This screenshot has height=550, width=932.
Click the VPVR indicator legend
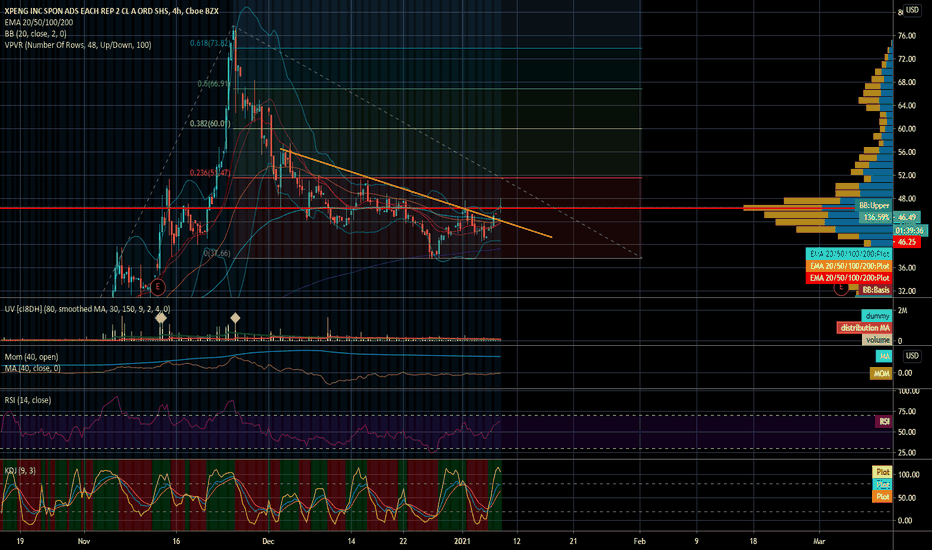tap(78, 45)
